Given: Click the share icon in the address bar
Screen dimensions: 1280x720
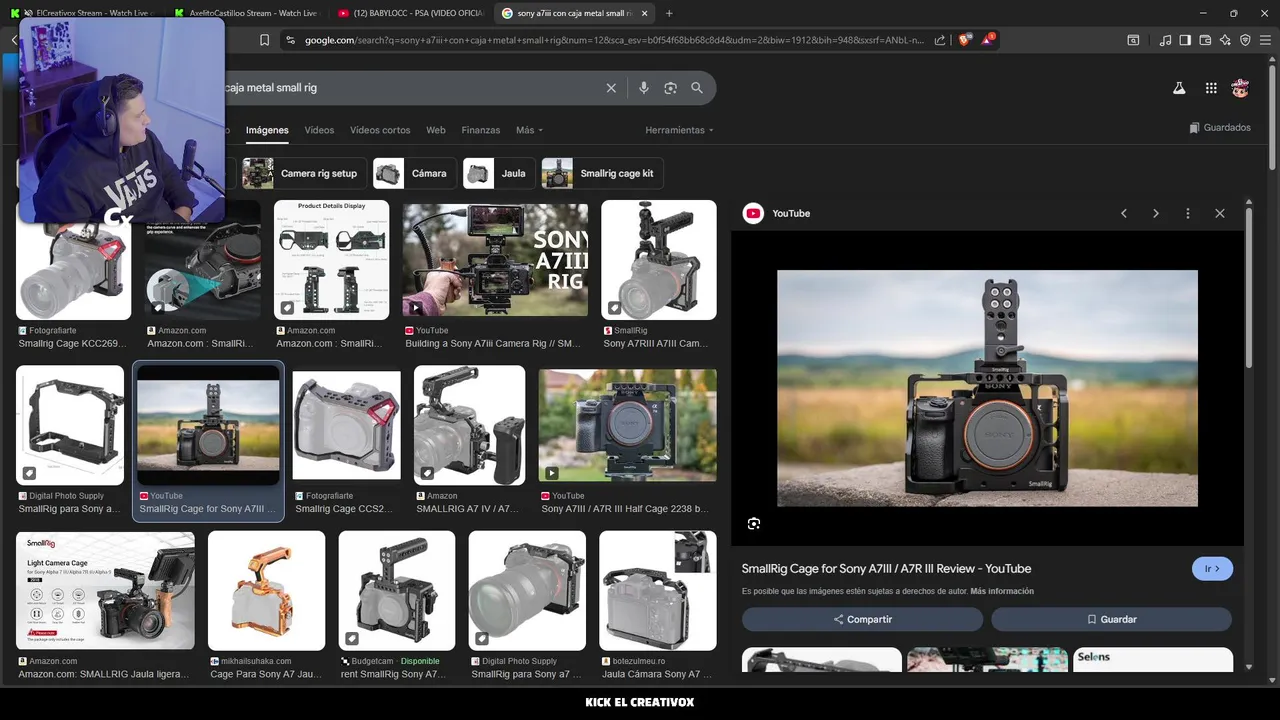Looking at the screenshot, I should (940, 40).
